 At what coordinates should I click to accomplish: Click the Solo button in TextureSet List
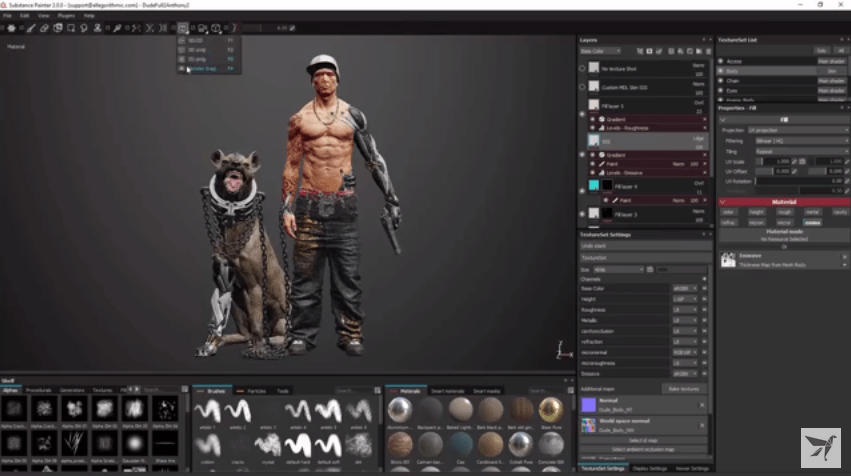pos(821,50)
